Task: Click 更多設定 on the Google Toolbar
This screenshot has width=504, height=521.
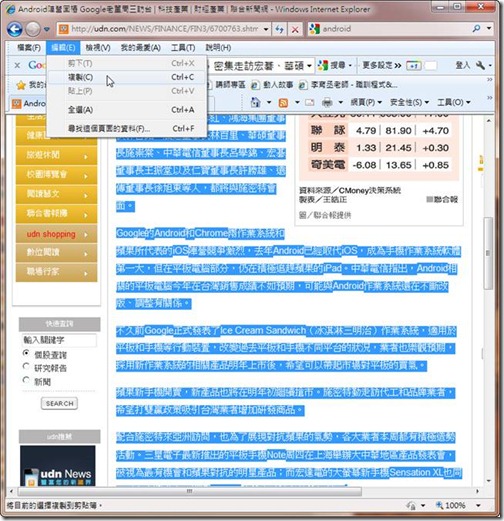Action: click(382, 65)
